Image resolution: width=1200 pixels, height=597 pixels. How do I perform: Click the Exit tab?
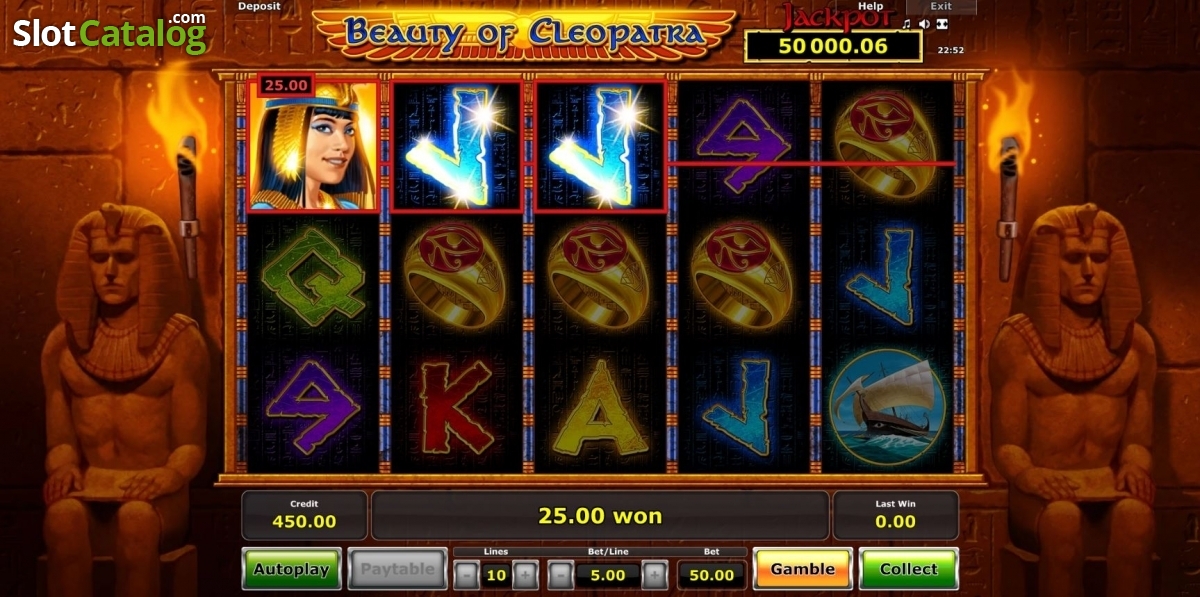tap(941, 6)
